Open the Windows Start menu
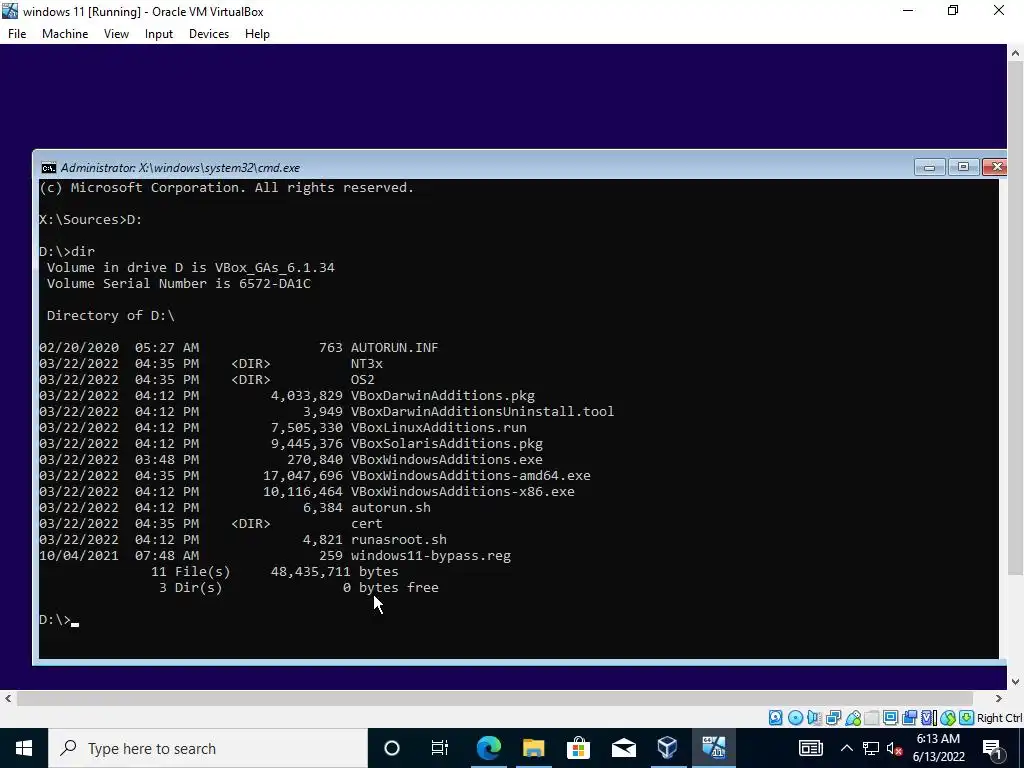The image size is (1024, 768). [24, 748]
